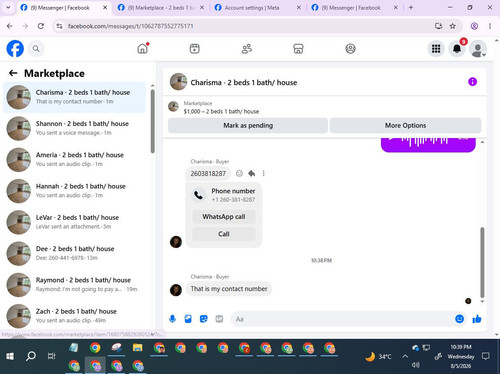
Task: Click the Mark as pending button
Action: coord(248,125)
